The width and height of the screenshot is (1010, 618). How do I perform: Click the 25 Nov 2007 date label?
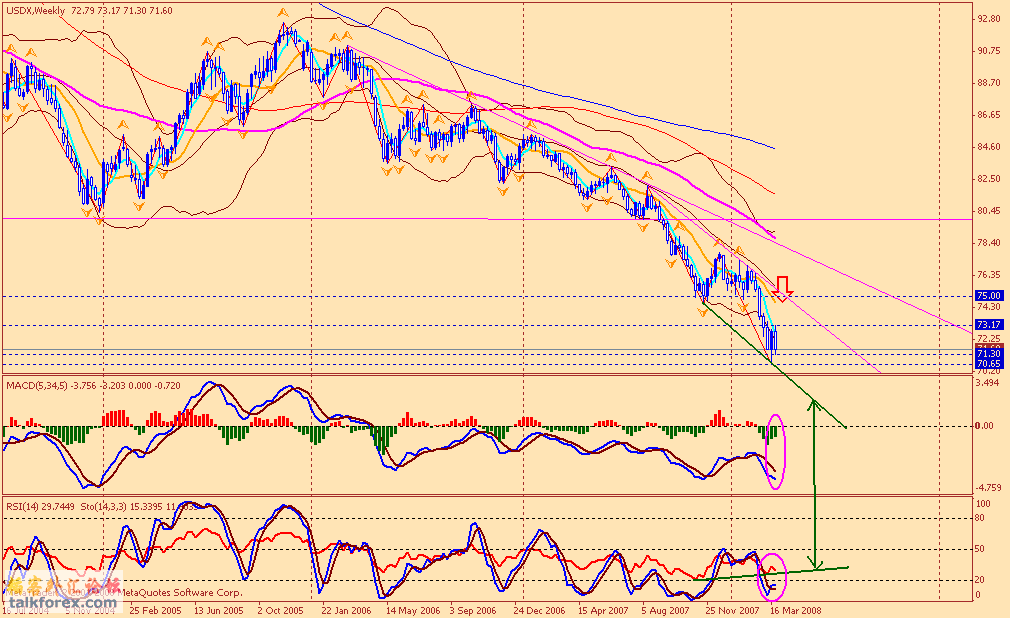pos(732,610)
